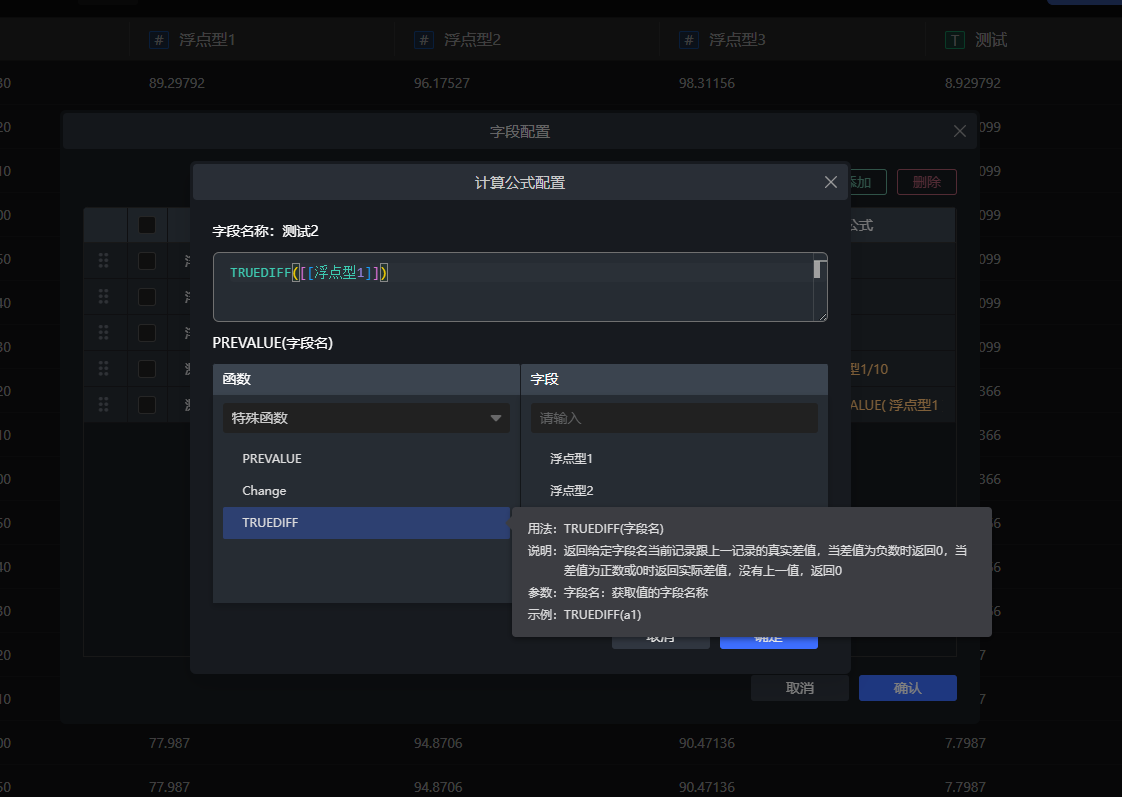Screen dimensions: 1122x797
Task: Click the red 删除 button
Action: pyautogui.click(x=926, y=182)
